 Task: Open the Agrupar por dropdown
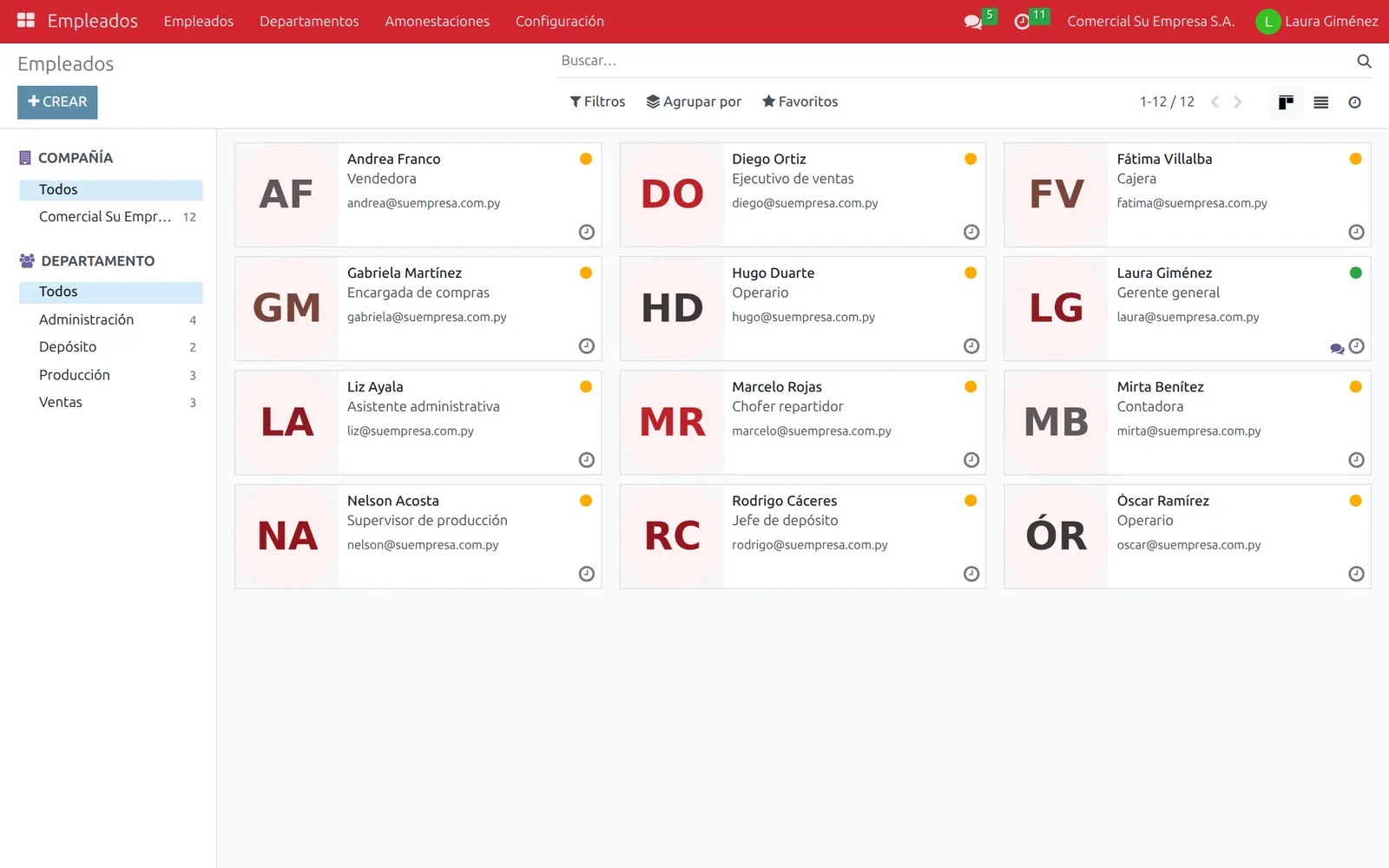(694, 102)
